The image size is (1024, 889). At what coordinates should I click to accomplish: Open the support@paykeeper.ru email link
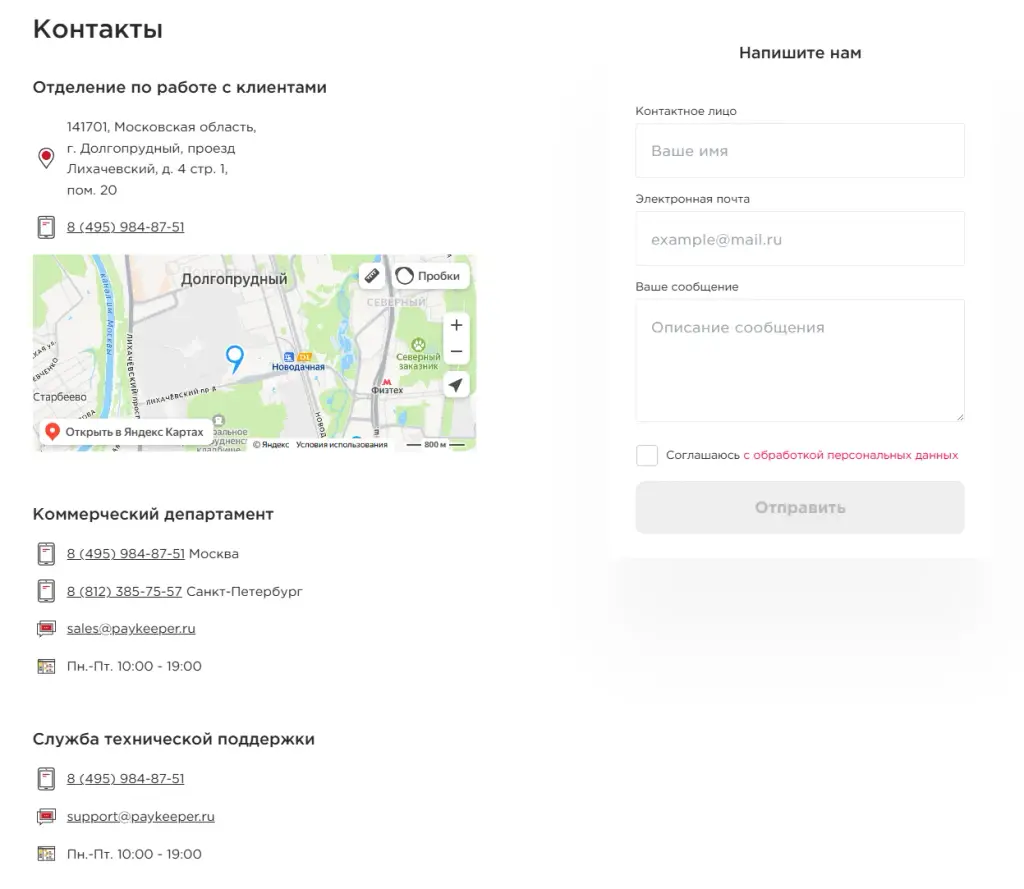click(140, 816)
